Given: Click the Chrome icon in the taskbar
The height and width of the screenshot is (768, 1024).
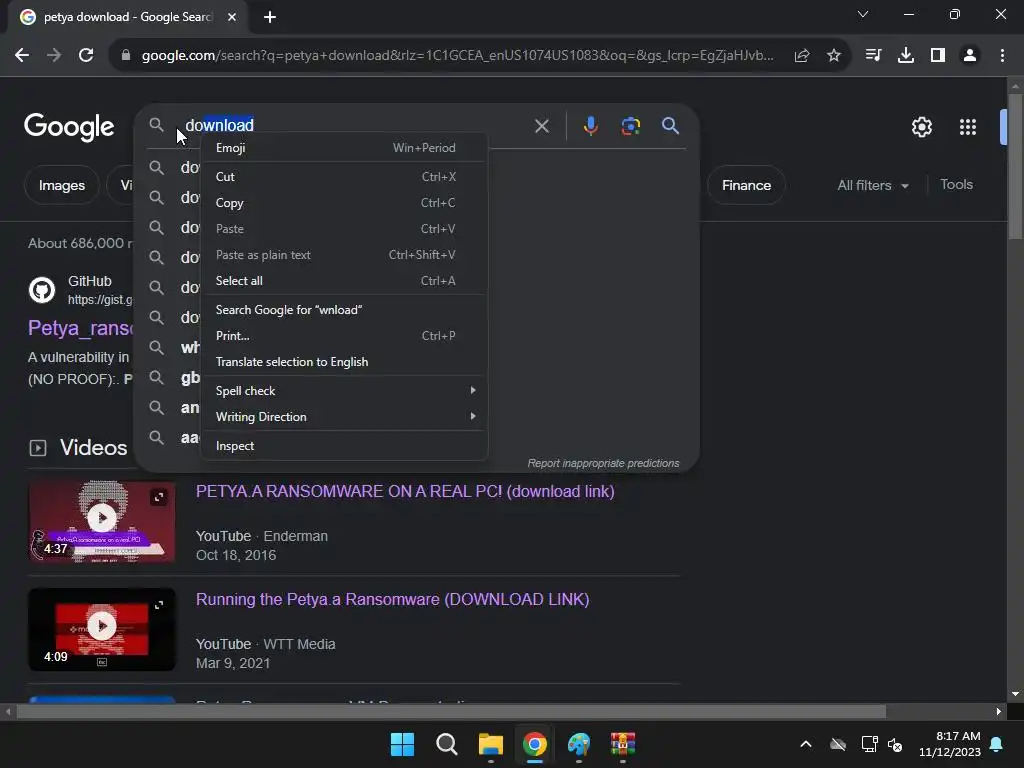Looking at the screenshot, I should click(x=535, y=744).
